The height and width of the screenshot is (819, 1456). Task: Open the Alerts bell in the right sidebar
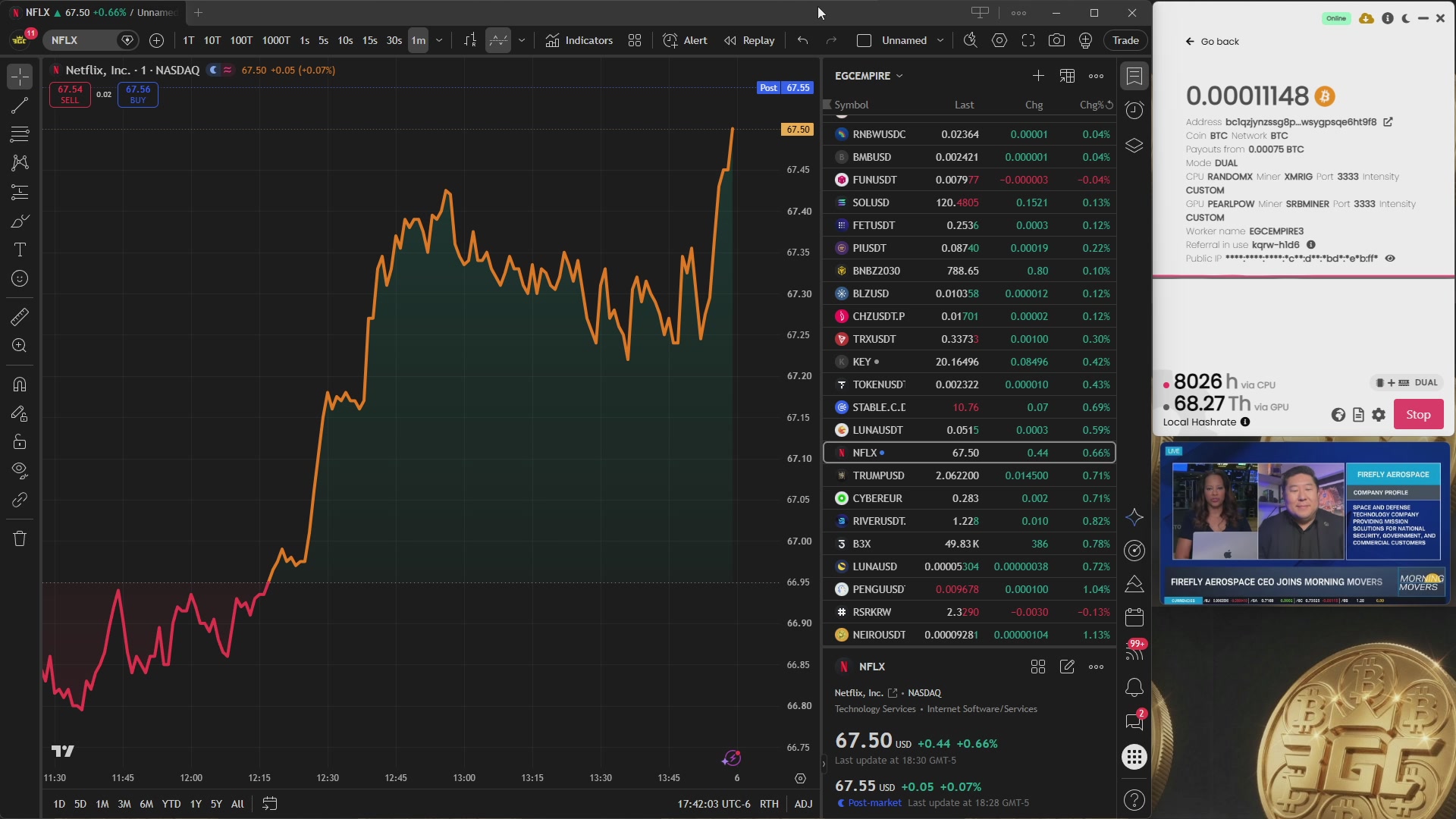[1134, 688]
